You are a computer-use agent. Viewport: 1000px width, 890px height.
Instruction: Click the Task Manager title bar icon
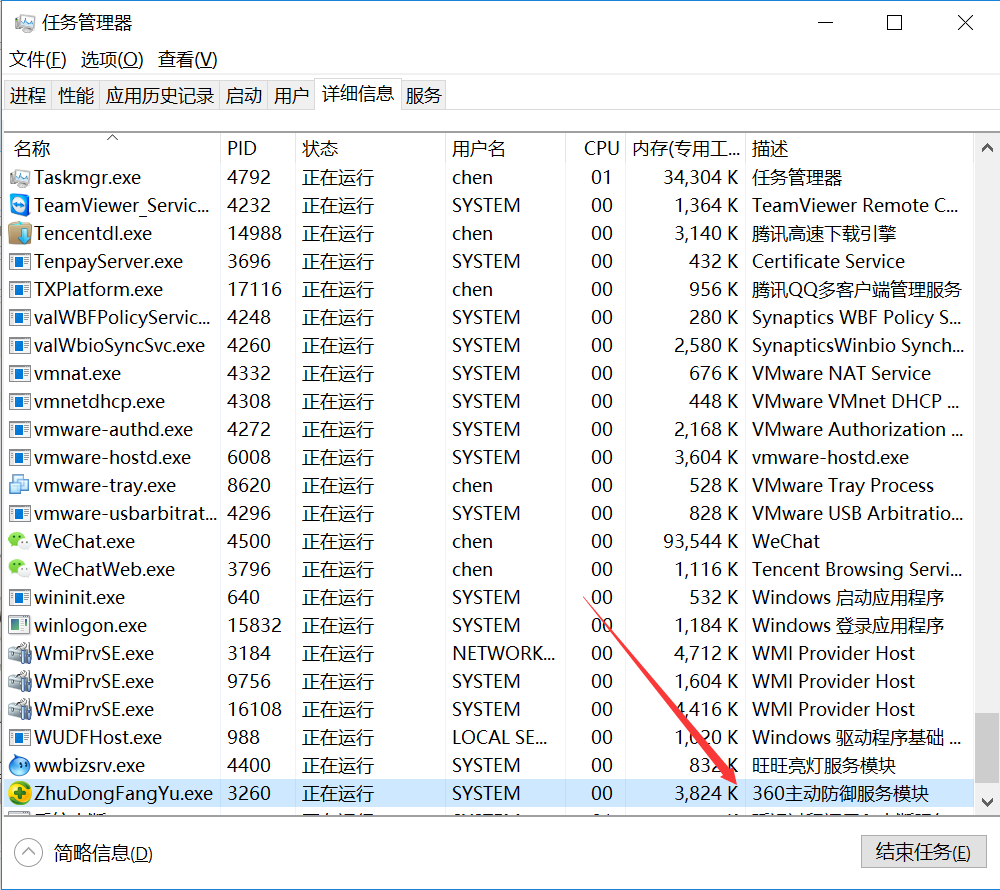coord(24,24)
